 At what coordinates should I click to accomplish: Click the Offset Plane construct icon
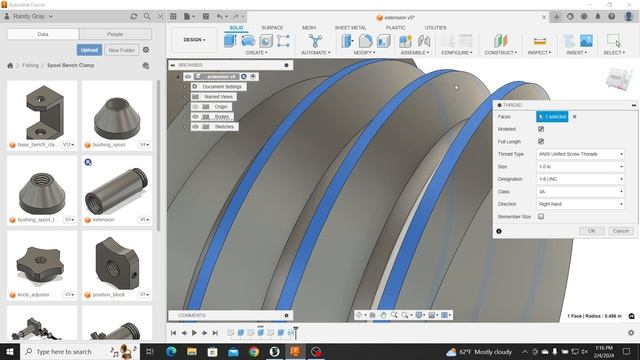pyautogui.click(x=500, y=41)
